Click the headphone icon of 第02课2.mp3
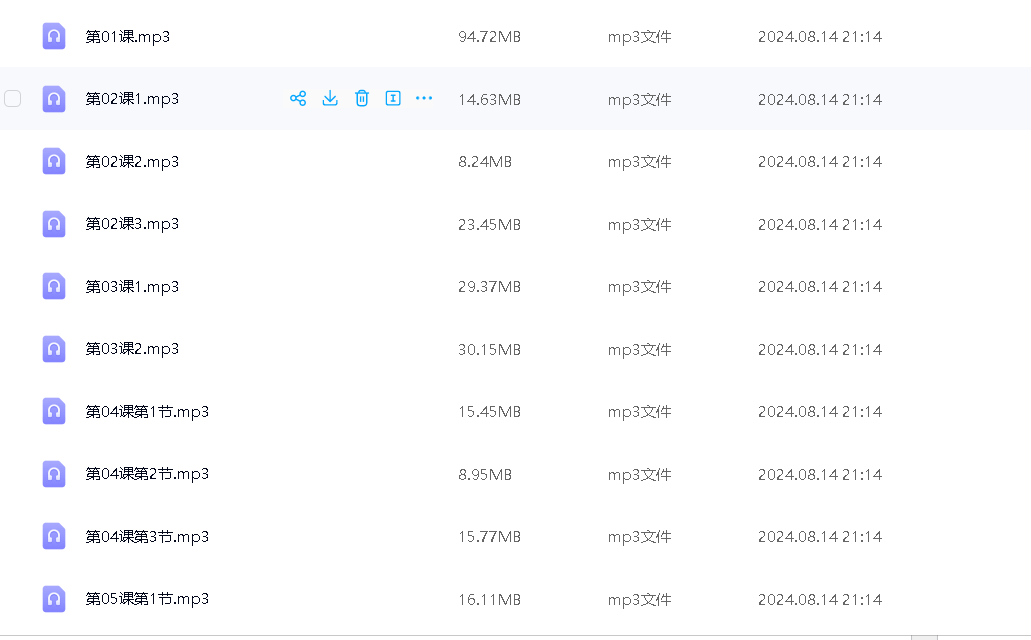Image resolution: width=1031 pixels, height=640 pixels. pyautogui.click(x=54, y=161)
